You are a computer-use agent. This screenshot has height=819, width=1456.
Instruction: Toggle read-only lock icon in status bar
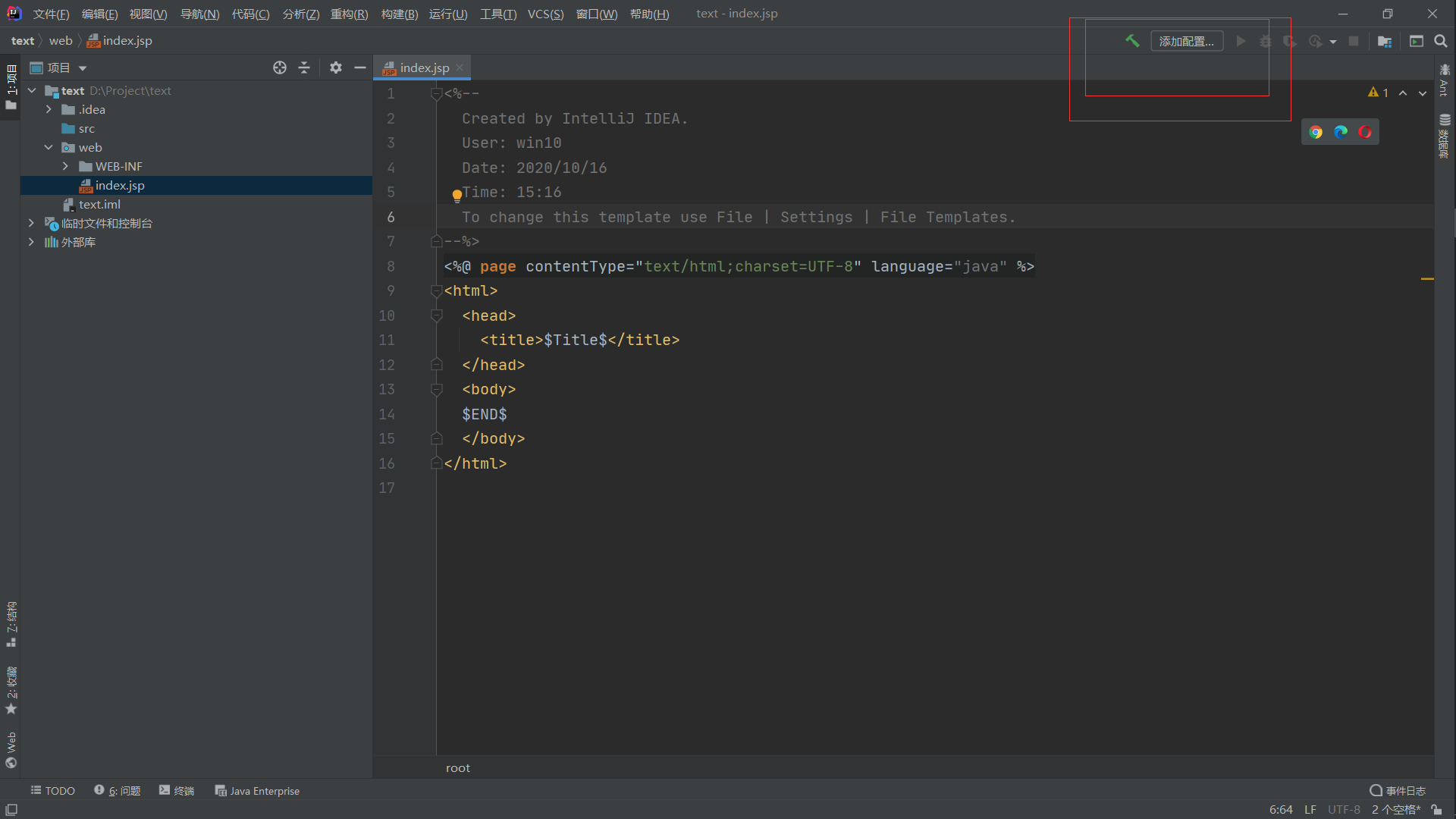point(1436,809)
